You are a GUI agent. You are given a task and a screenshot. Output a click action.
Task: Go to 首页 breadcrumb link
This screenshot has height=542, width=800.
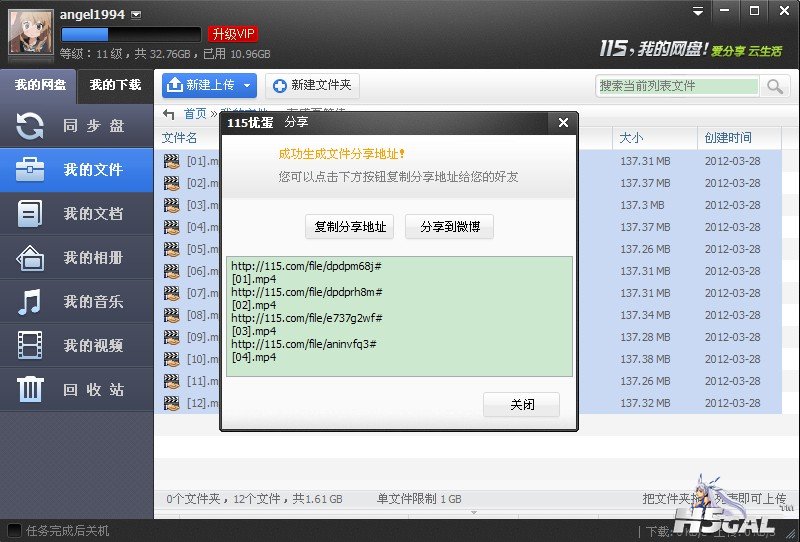pos(195,114)
